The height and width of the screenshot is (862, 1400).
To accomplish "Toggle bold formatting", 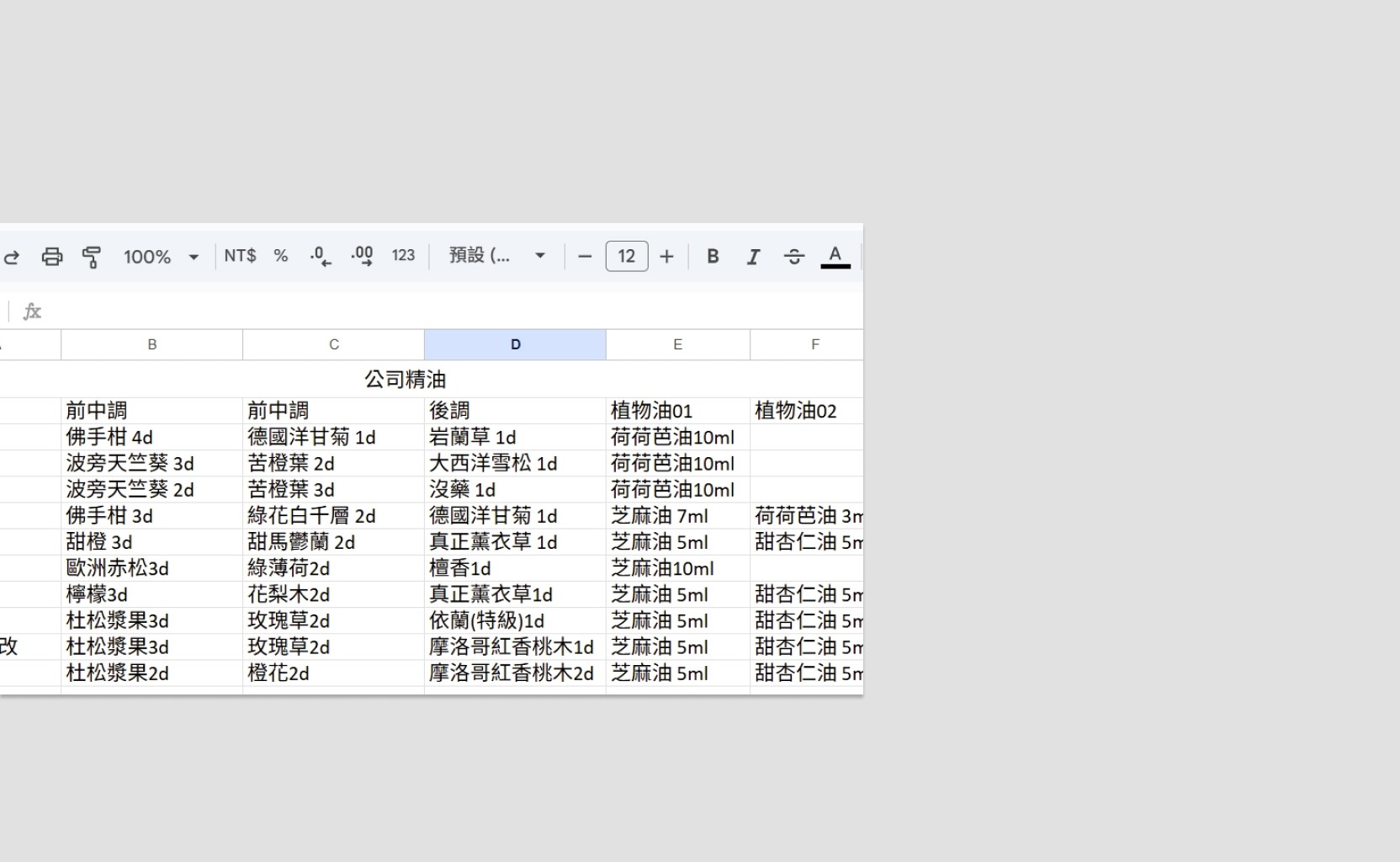I will click(x=713, y=257).
